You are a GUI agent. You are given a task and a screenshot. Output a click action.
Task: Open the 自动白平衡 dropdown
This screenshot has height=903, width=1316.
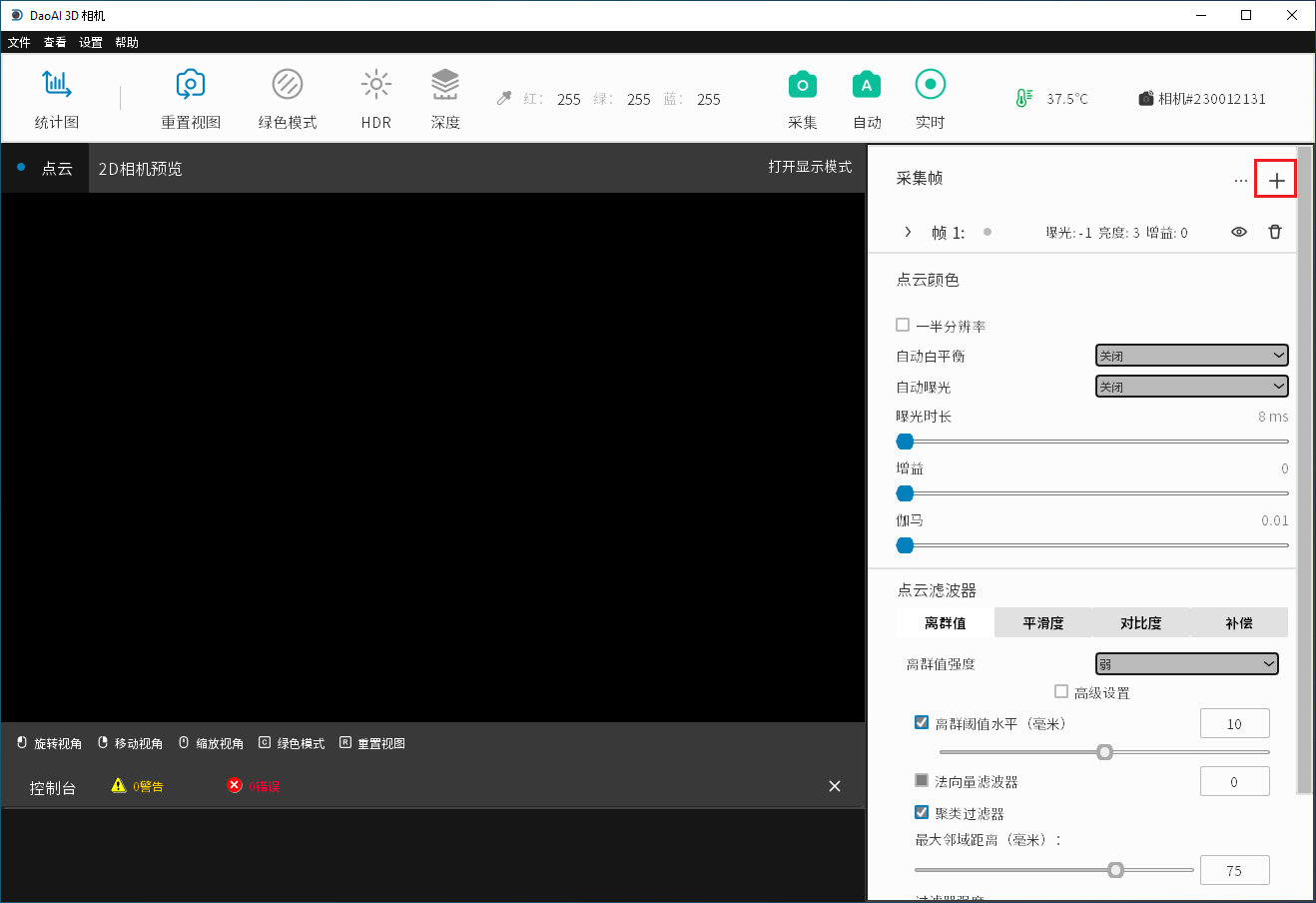[1192, 356]
